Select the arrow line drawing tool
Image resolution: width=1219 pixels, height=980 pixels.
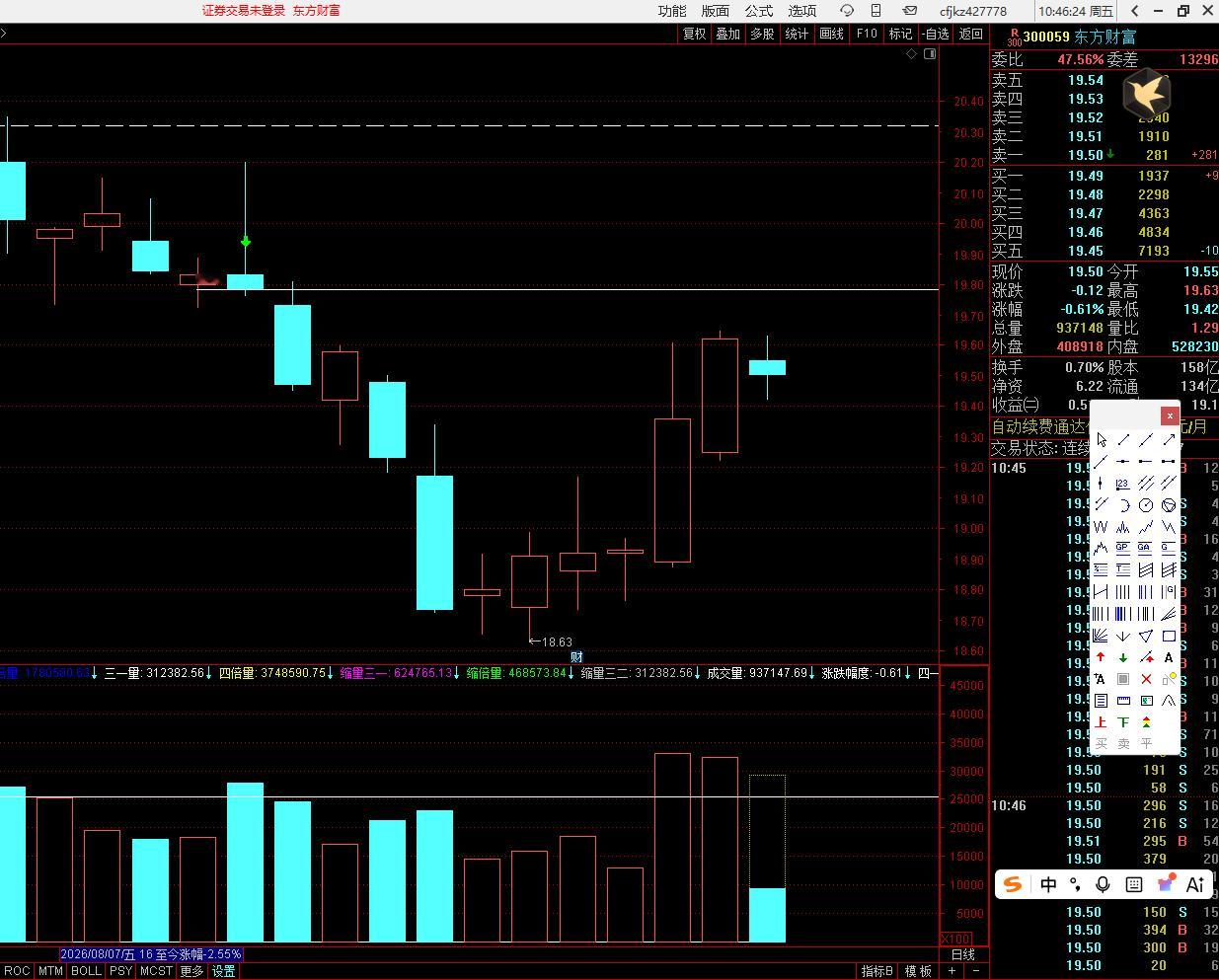coord(1169,439)
